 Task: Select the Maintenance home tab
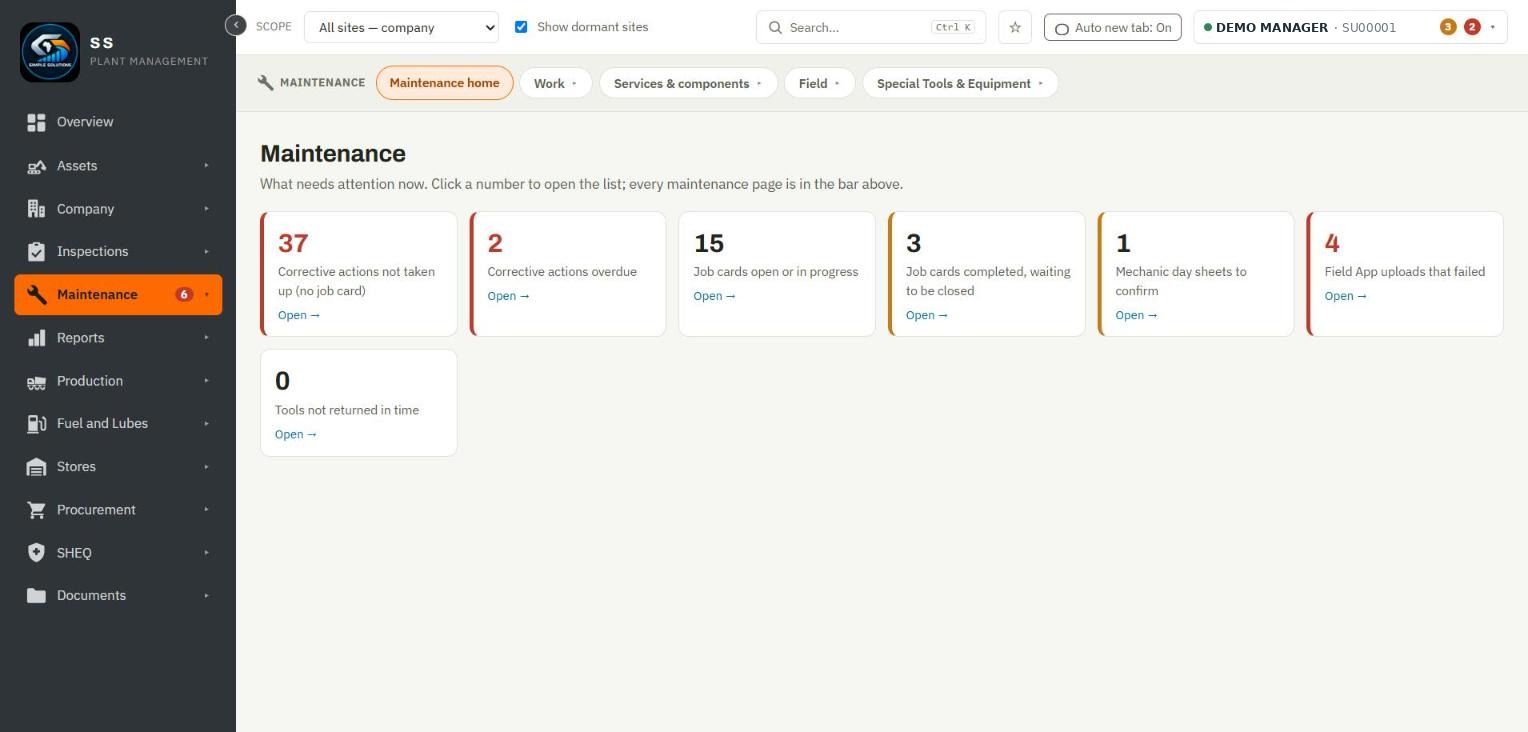[445, 83]
